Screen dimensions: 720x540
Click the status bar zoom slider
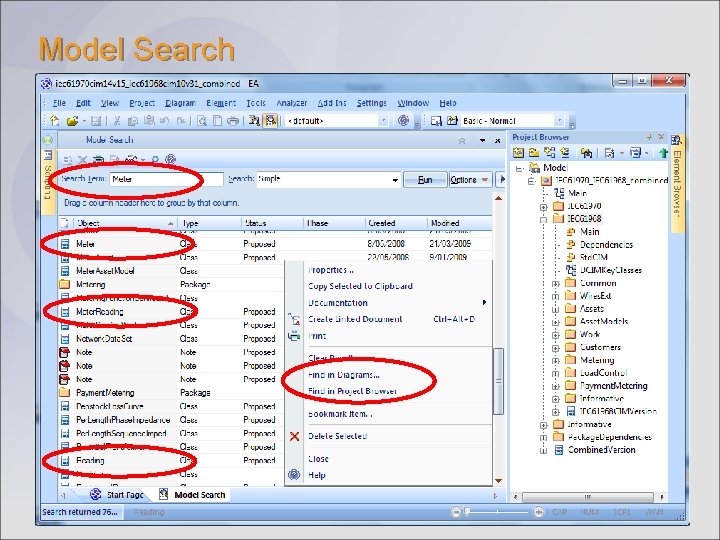[497, 512]
